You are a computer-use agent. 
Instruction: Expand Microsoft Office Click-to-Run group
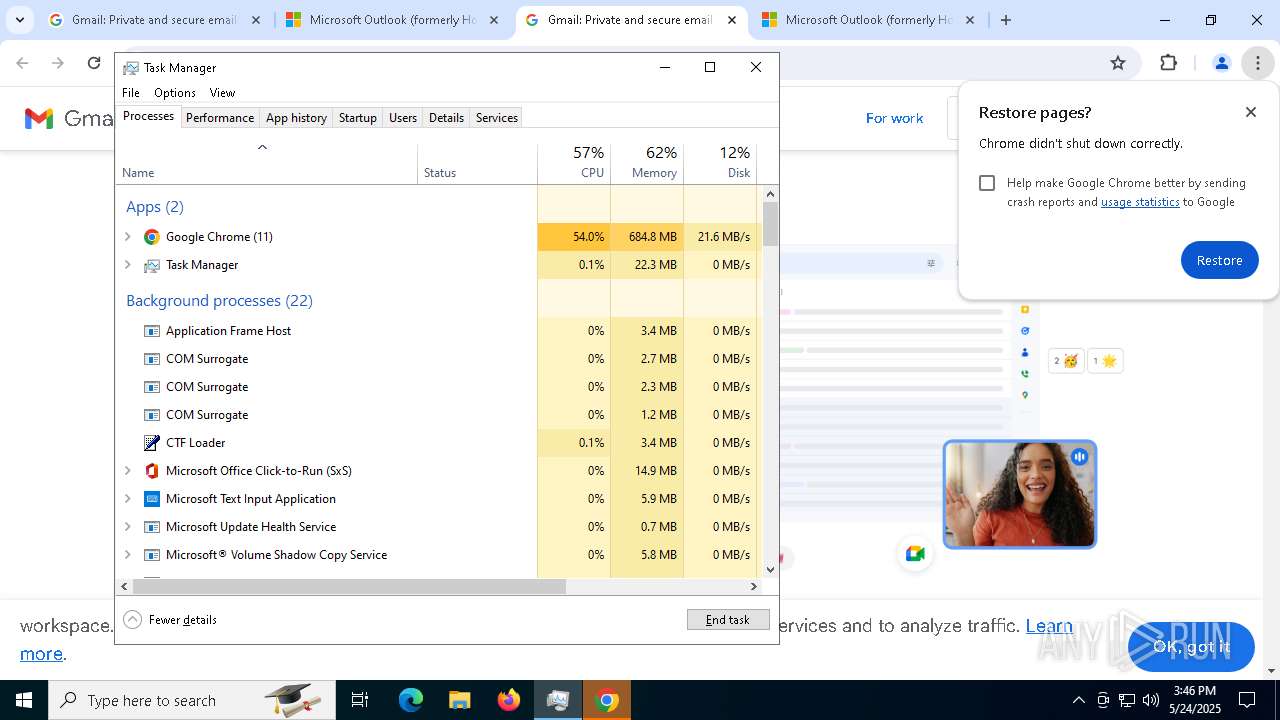pos(127,471)
